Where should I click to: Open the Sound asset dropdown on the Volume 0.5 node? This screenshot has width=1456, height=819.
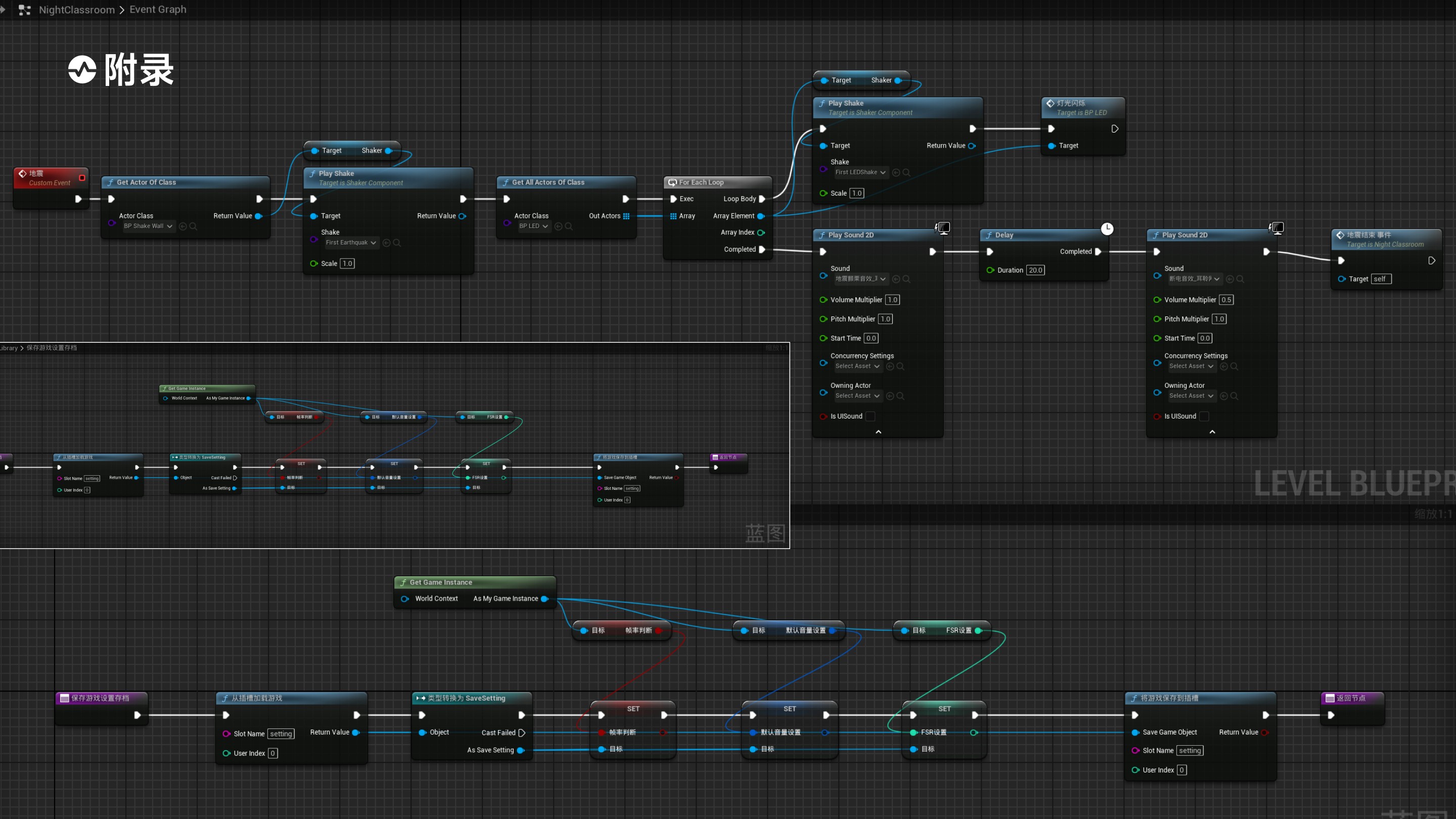pos(1194,279)
